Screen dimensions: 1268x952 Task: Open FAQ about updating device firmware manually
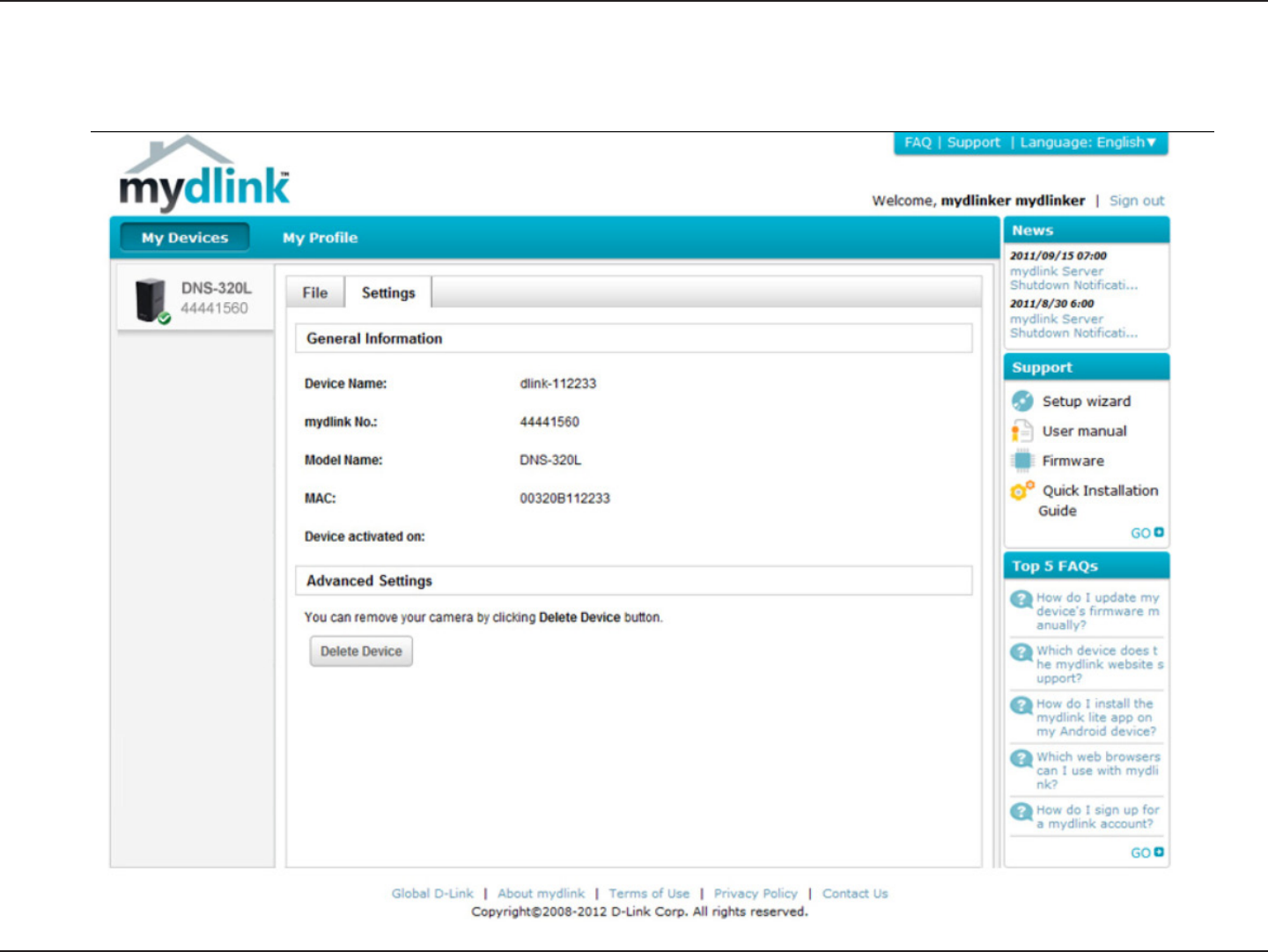pyautogui.click(x=1098, y=611)
